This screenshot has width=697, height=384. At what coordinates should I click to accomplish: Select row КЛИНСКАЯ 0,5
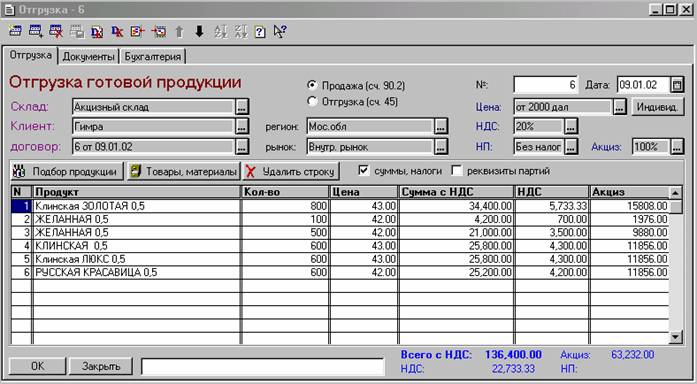(x=340, y=246)
